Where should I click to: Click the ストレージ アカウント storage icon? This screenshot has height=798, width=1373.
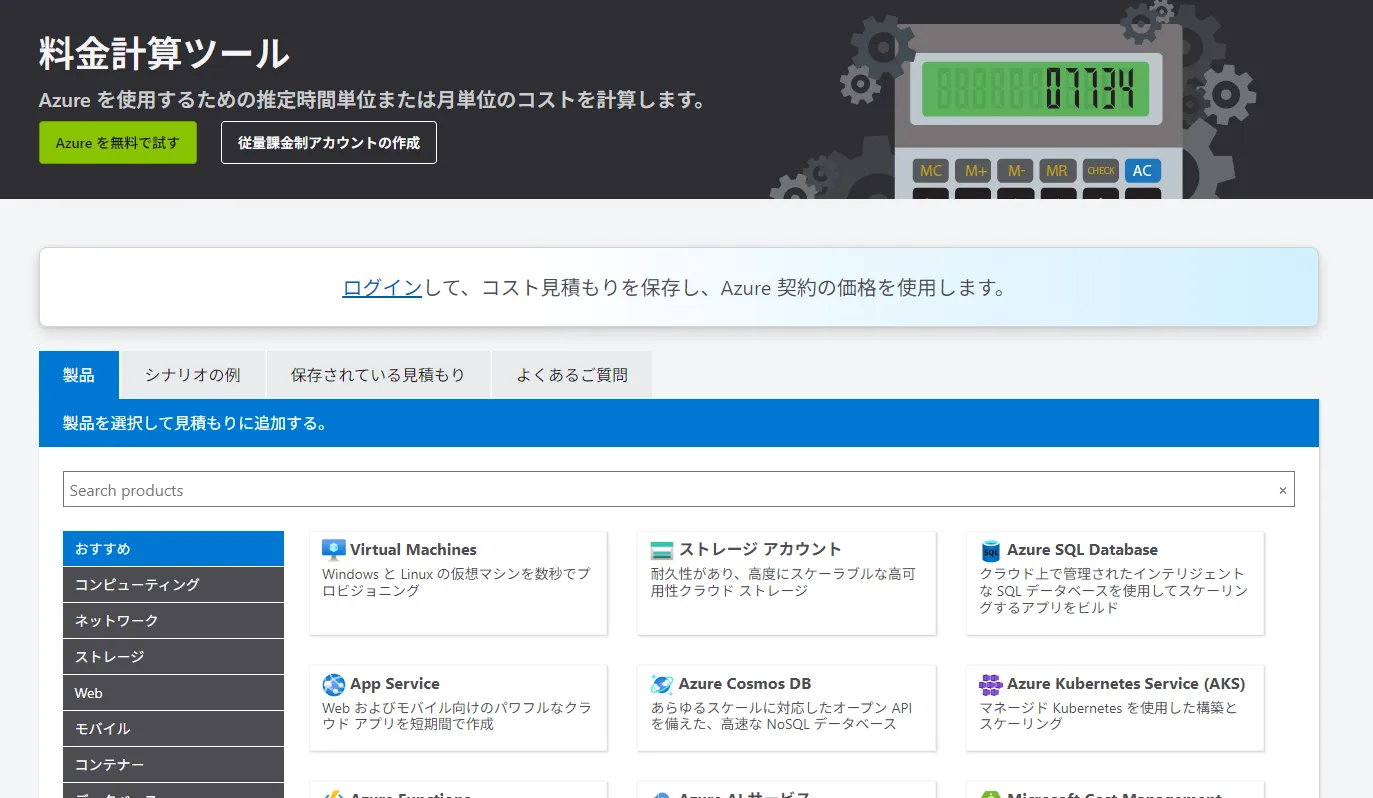(662, 550)
